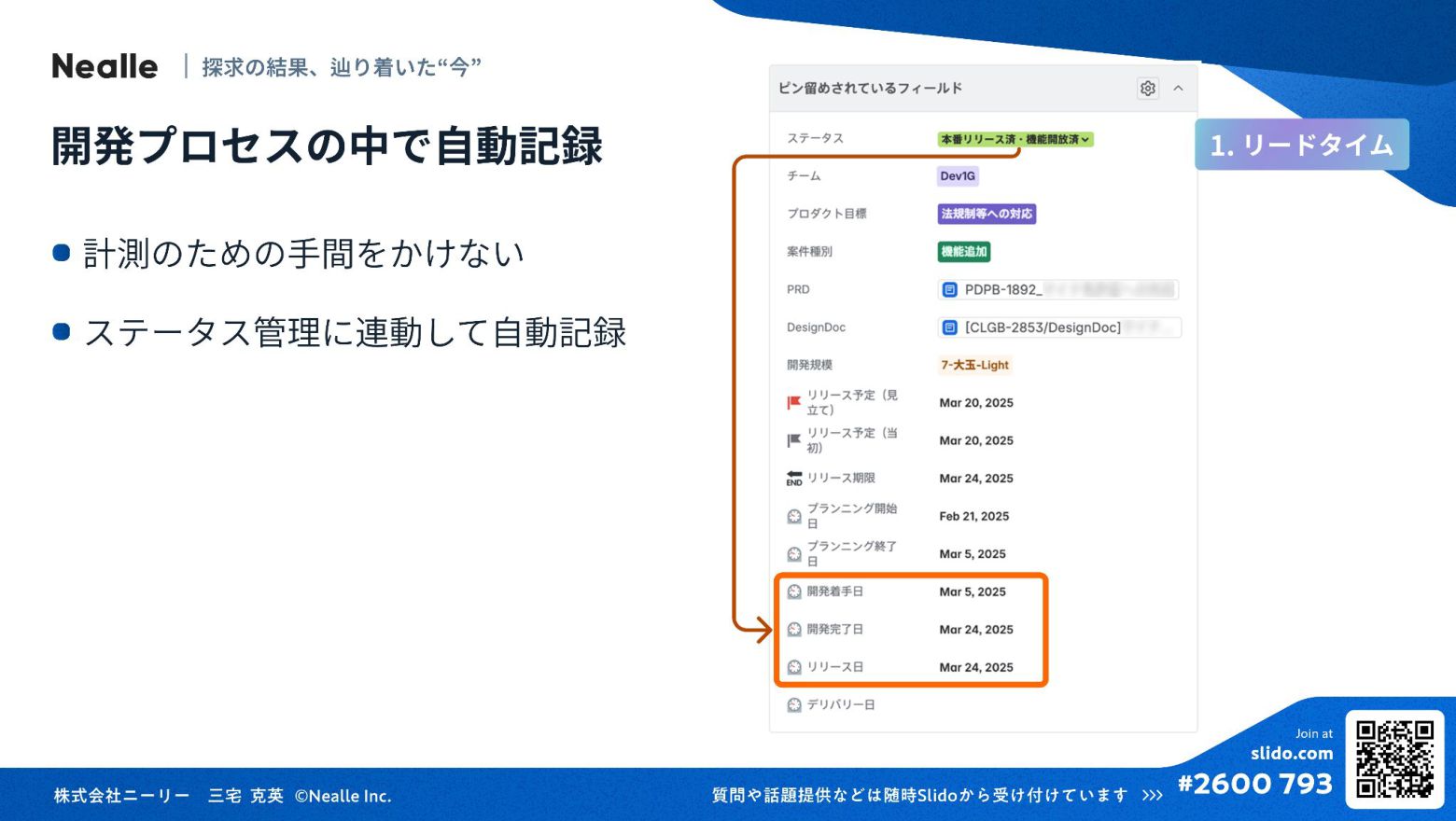The height and width of the screenshot is (821, 1456).
Task: Click the #2600 793 Slido event code
Action: tap(1254, 784)
